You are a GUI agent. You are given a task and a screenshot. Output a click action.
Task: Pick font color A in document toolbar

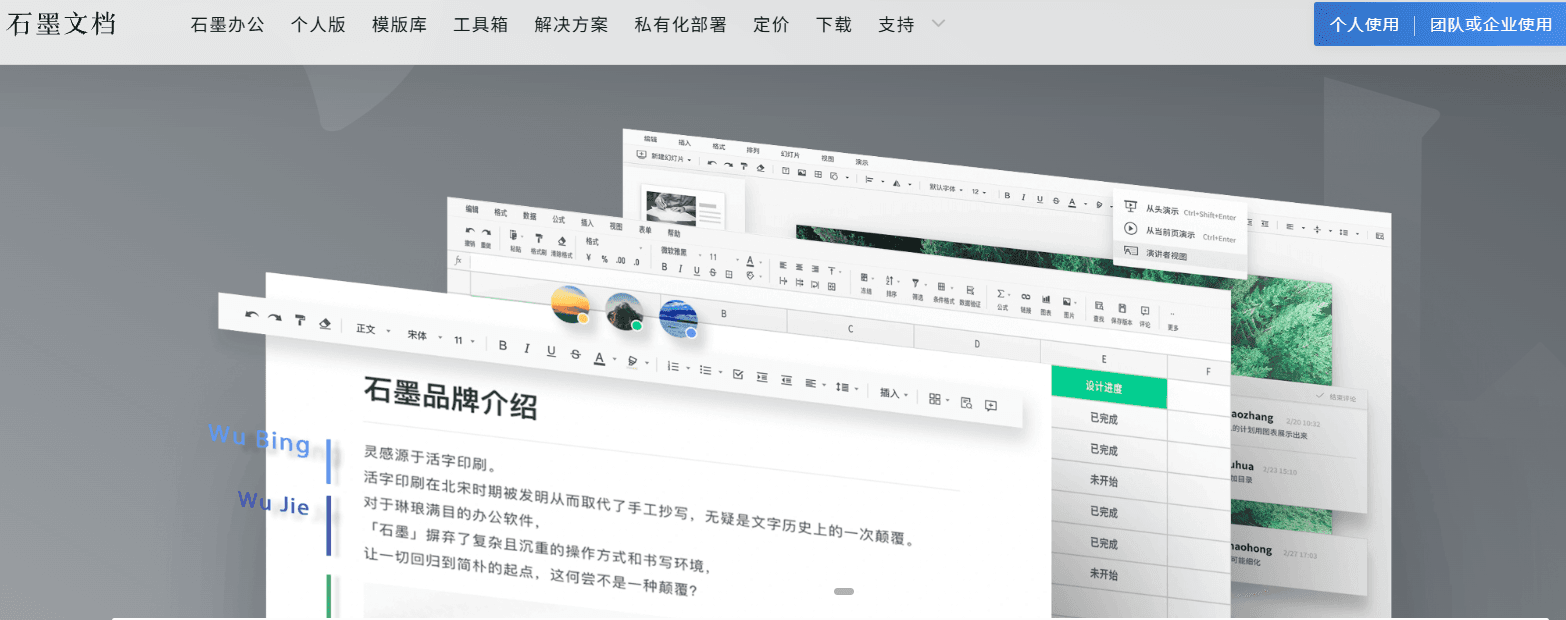pyautogui.click(x=599, y=358)
